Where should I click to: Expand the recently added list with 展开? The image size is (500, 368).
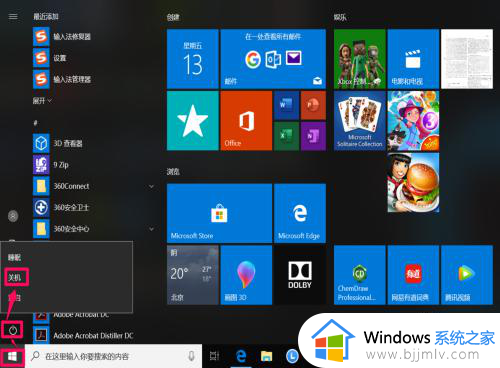pos(42,100)
